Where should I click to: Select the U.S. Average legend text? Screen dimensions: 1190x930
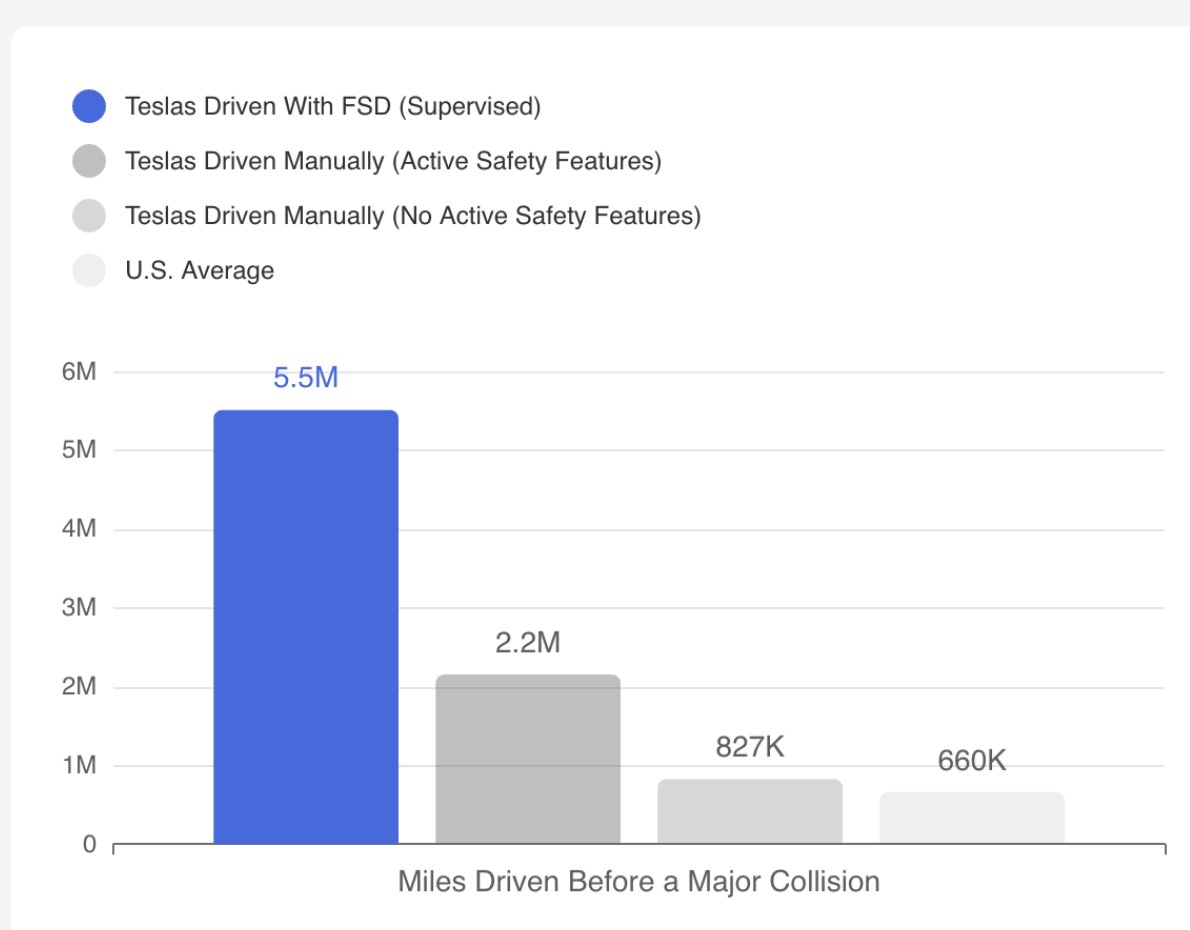[200, 270]
